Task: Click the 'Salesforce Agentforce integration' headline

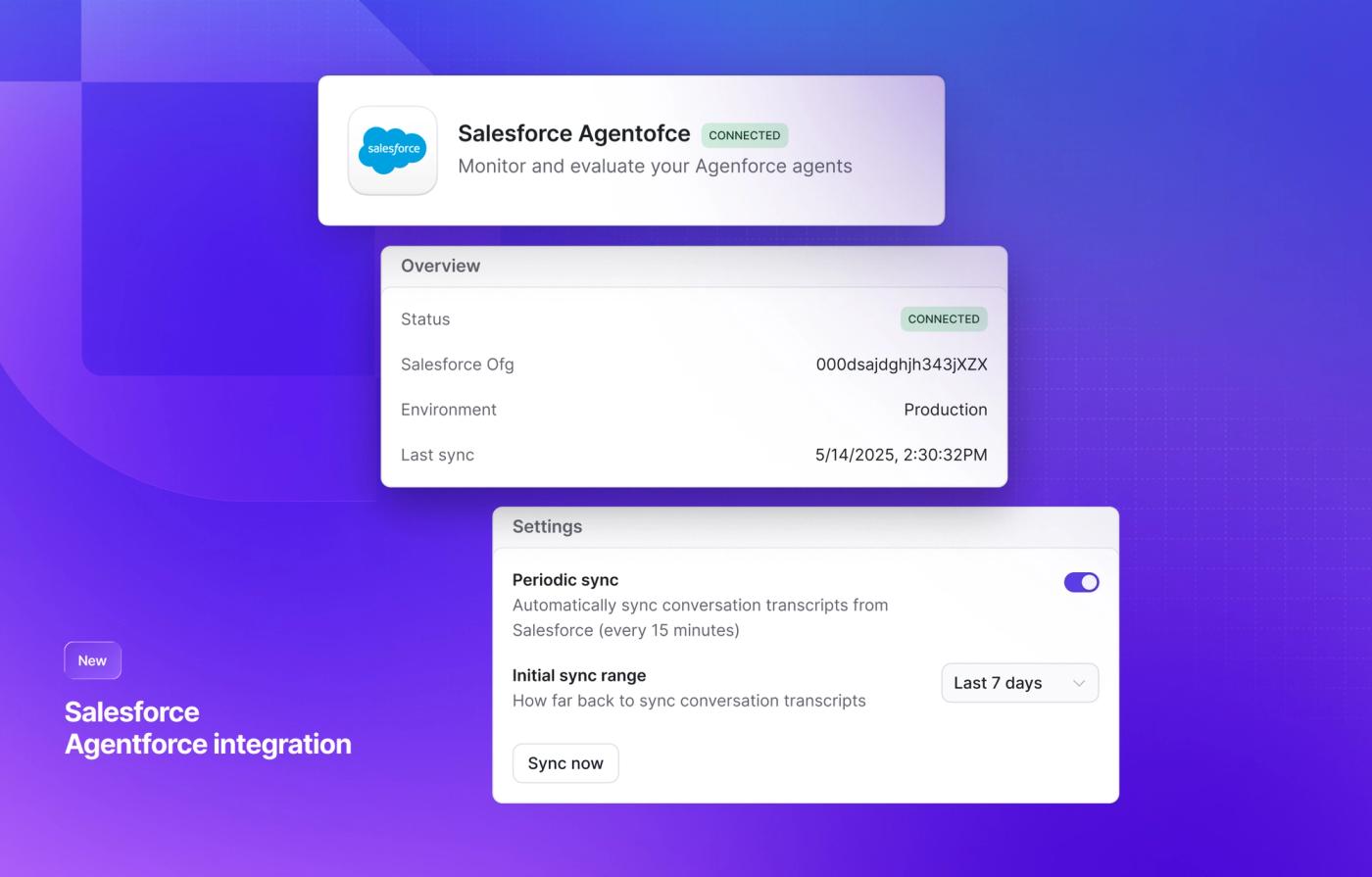Action: click(208, 727)
